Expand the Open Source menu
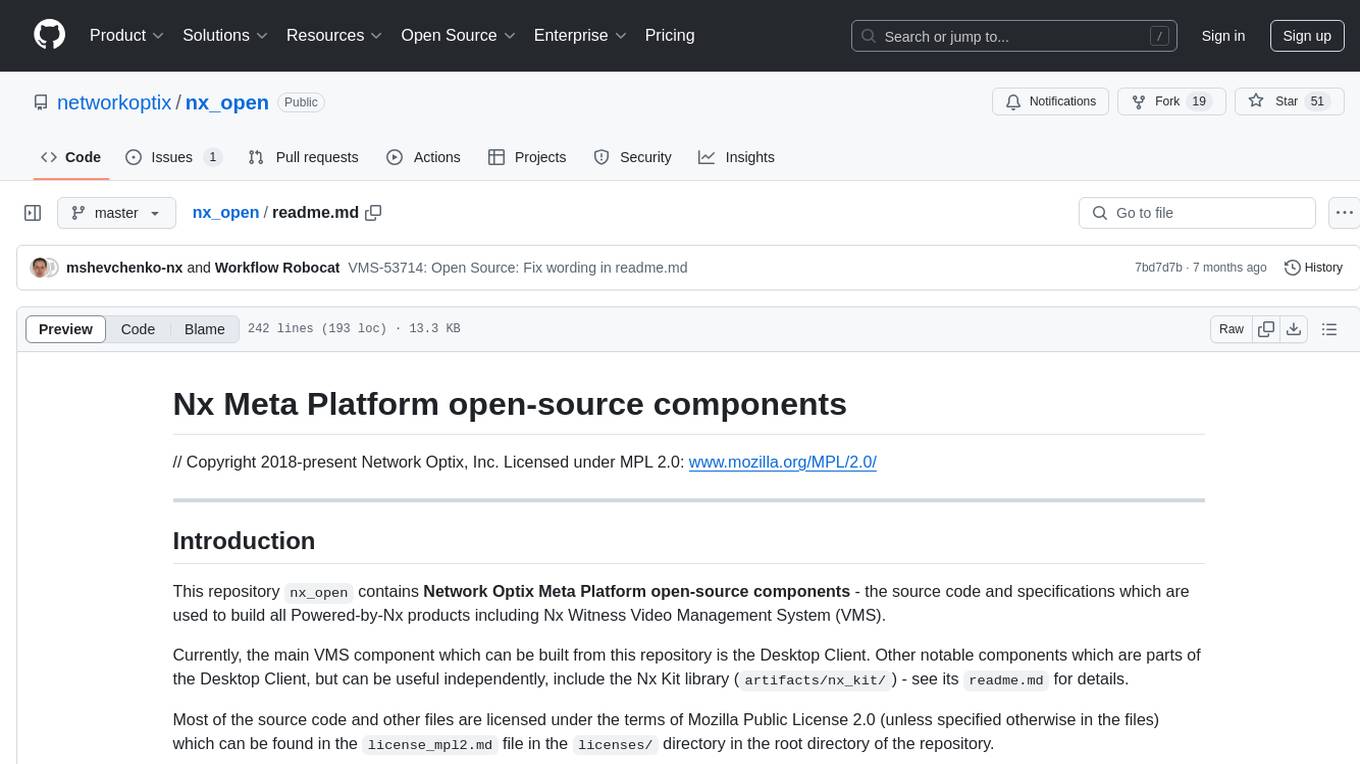Image resolution: width=1360 pixels, height=764 pixels. (x=458, y=35)
